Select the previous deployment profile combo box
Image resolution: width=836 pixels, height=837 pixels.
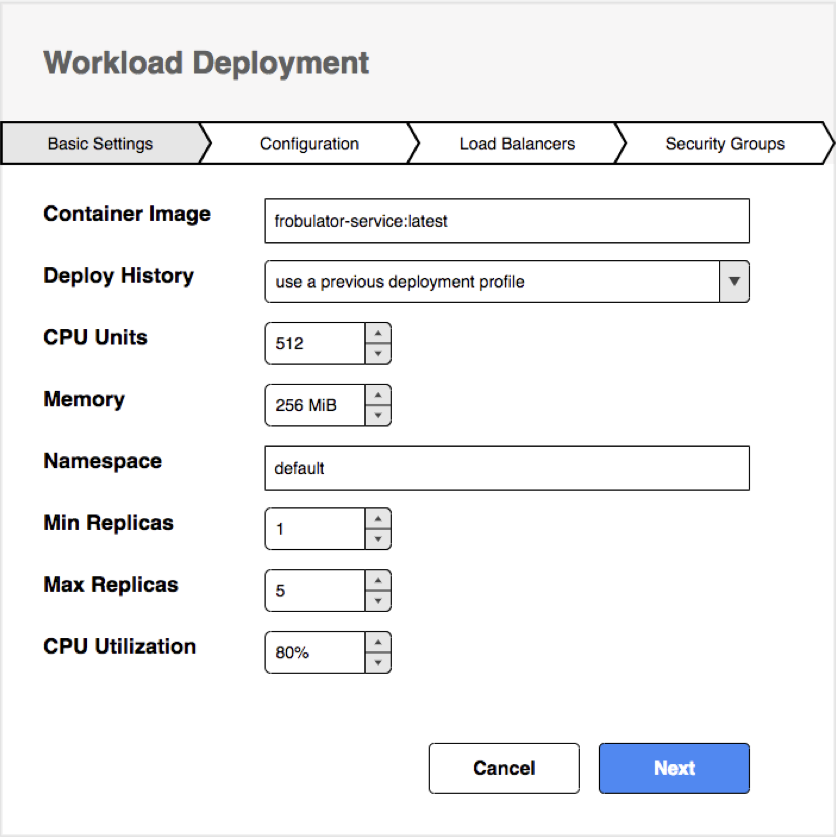[x=507, y=281]
